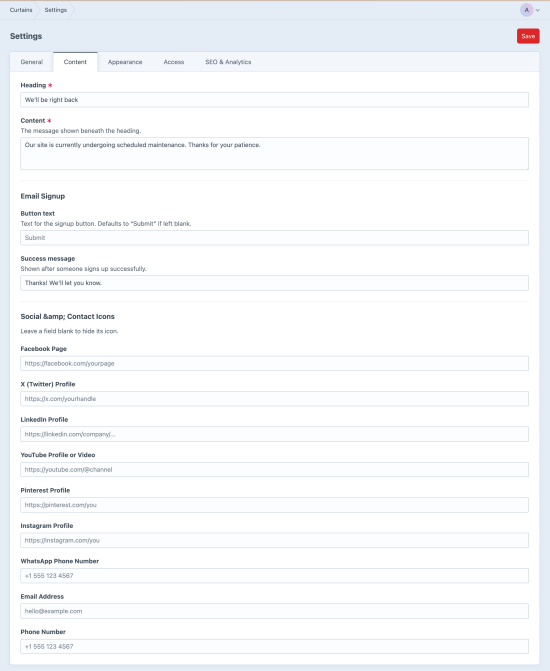The width and height of the screenshot is (550, 671).
Task: Click the Social & Contact Icons heading
Action: tap(68, 317)
